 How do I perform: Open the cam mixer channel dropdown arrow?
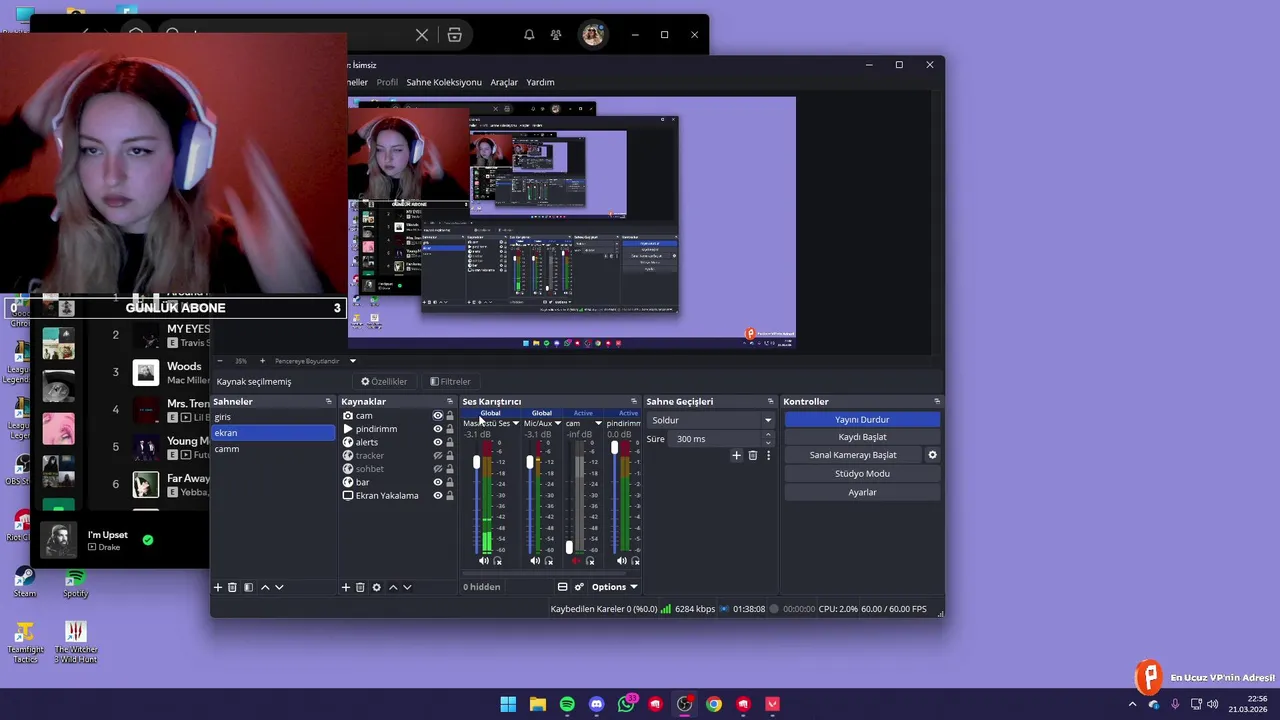click(598, 423)
